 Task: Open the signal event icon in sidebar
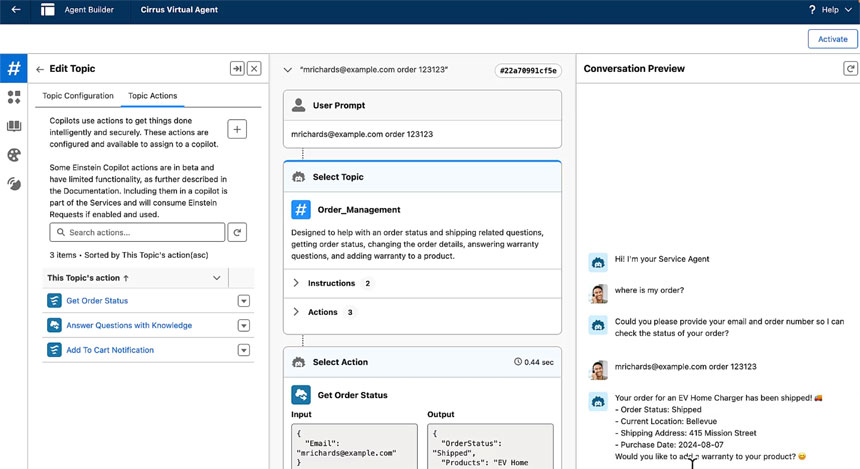[14, 184]
